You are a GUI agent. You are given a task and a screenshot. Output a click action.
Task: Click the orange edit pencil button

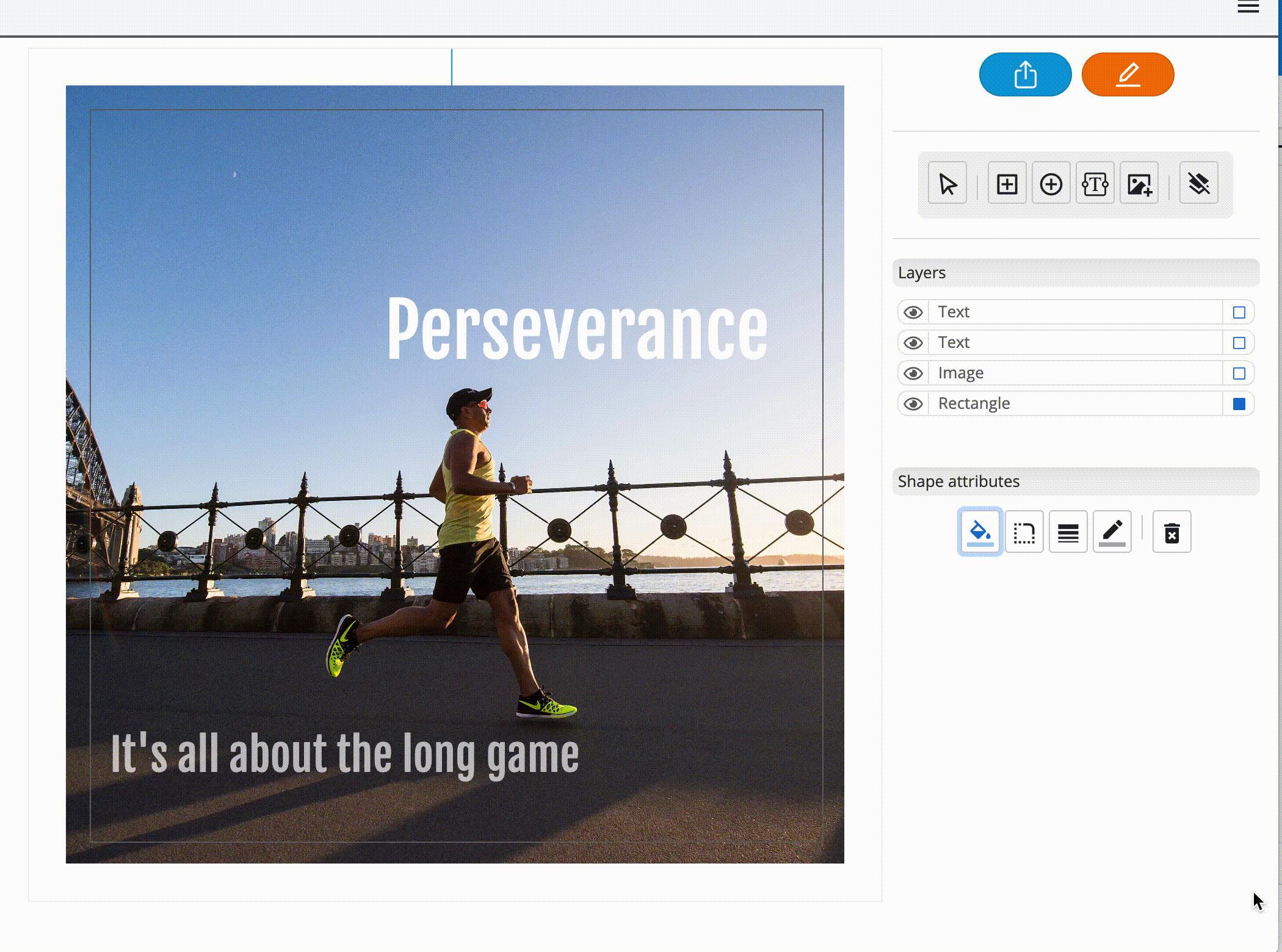pos(1128,74)
